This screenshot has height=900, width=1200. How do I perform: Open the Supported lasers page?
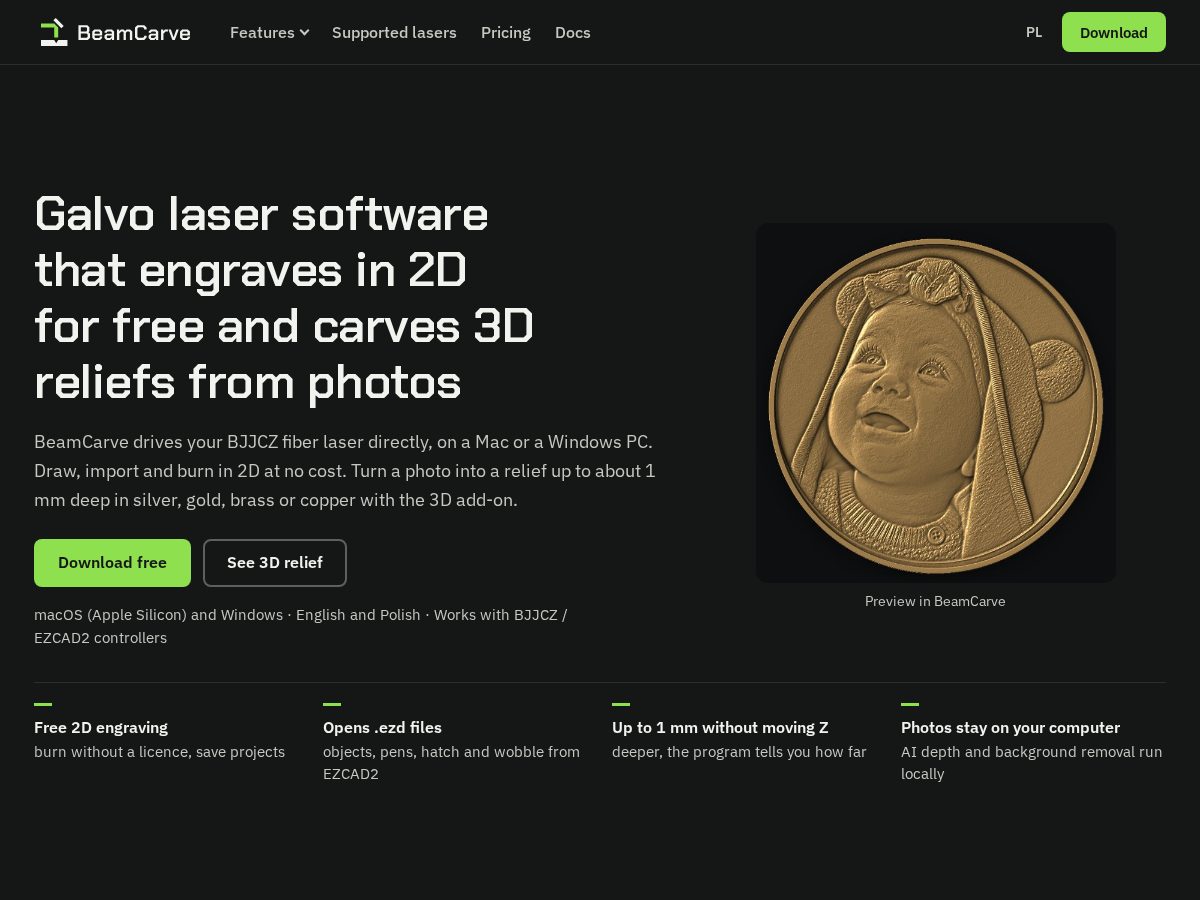(394, 32)
